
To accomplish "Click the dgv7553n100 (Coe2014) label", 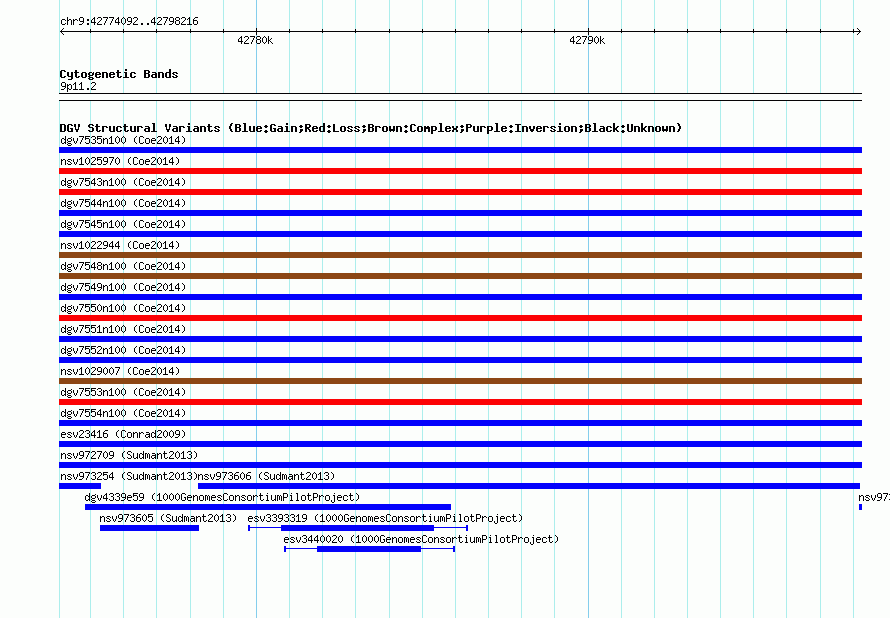I will pos(123,392).
